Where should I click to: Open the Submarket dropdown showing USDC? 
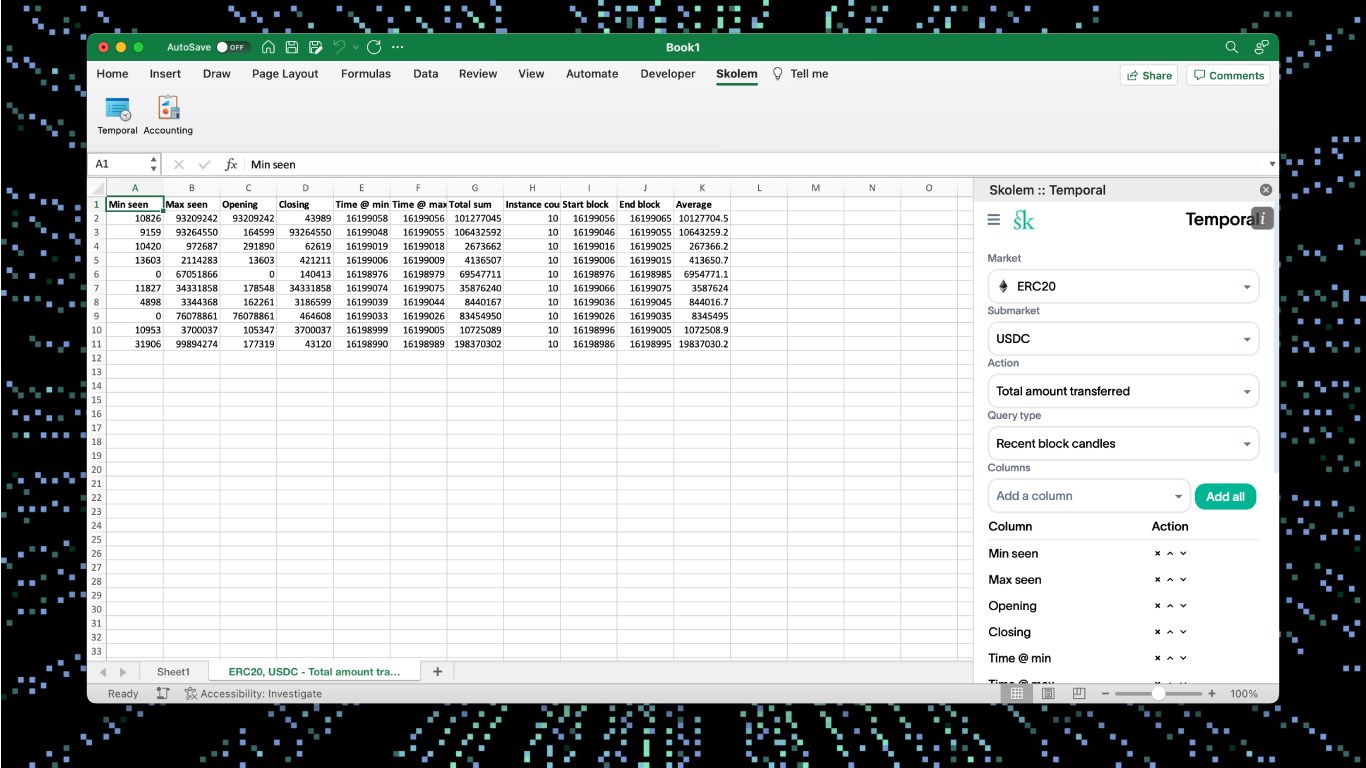point(1123,338)
